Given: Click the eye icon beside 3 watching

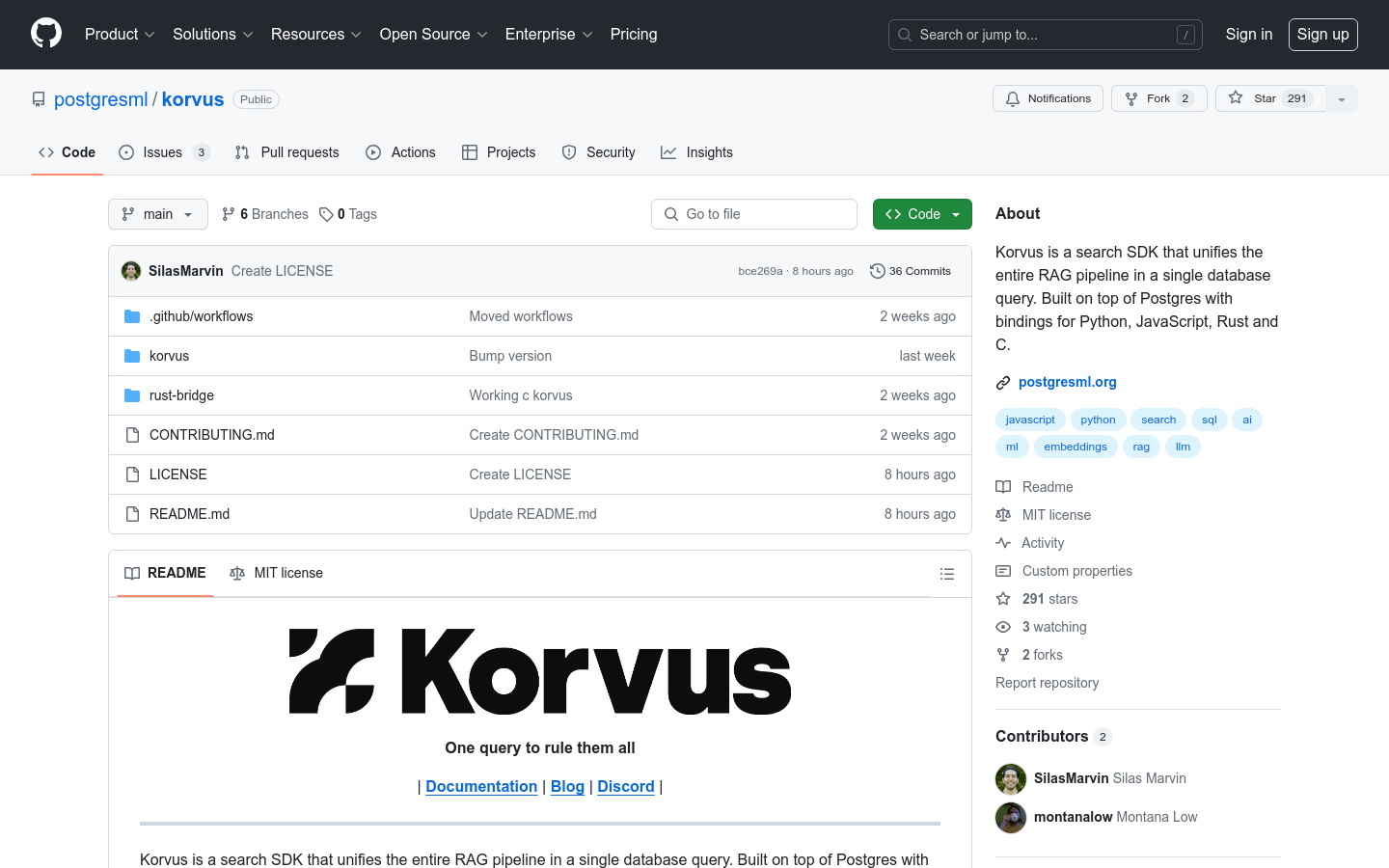Looking at the screenshot, I should coord(1003,627).
